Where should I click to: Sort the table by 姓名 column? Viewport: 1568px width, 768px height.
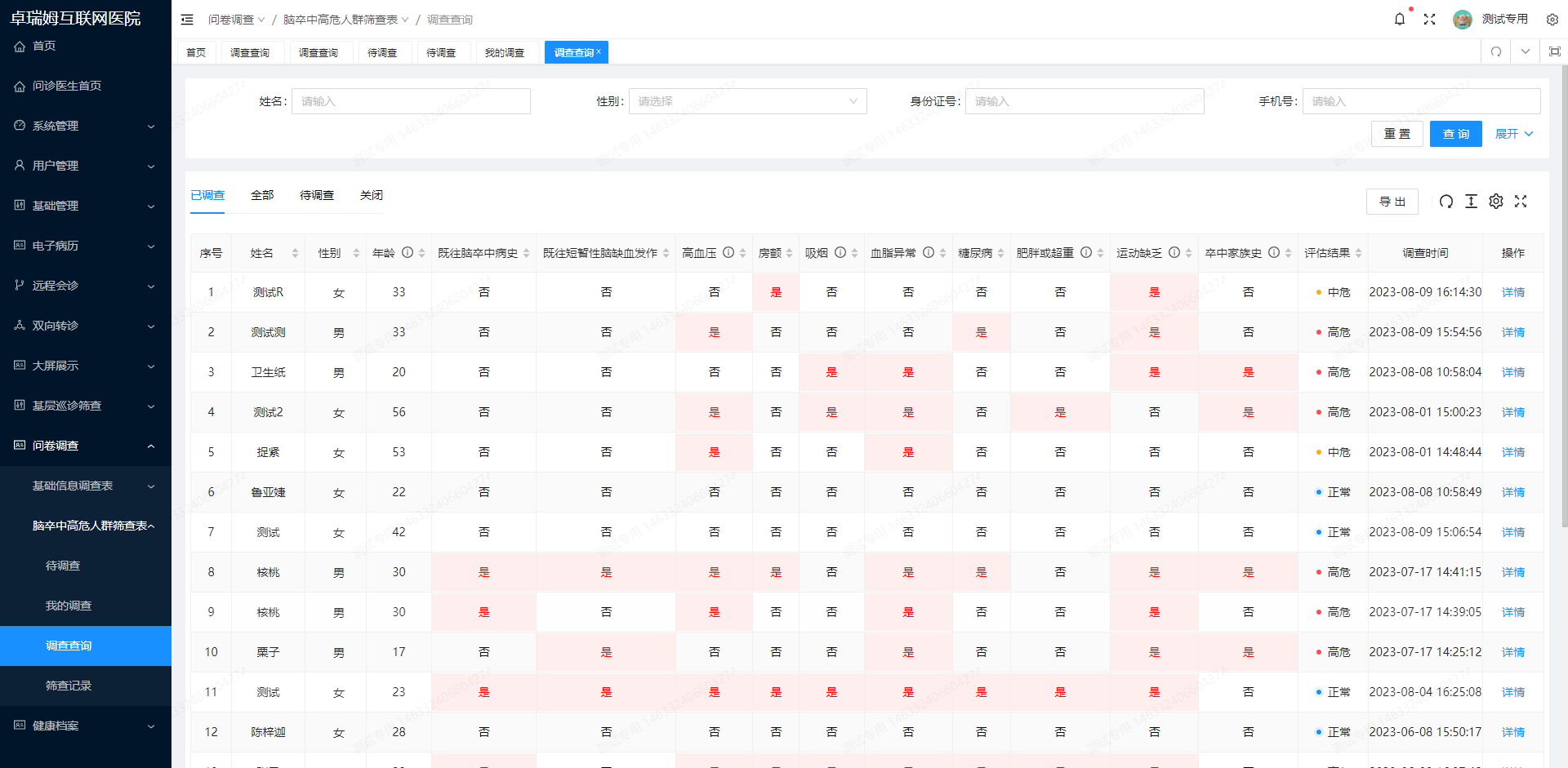pos(295,253)
